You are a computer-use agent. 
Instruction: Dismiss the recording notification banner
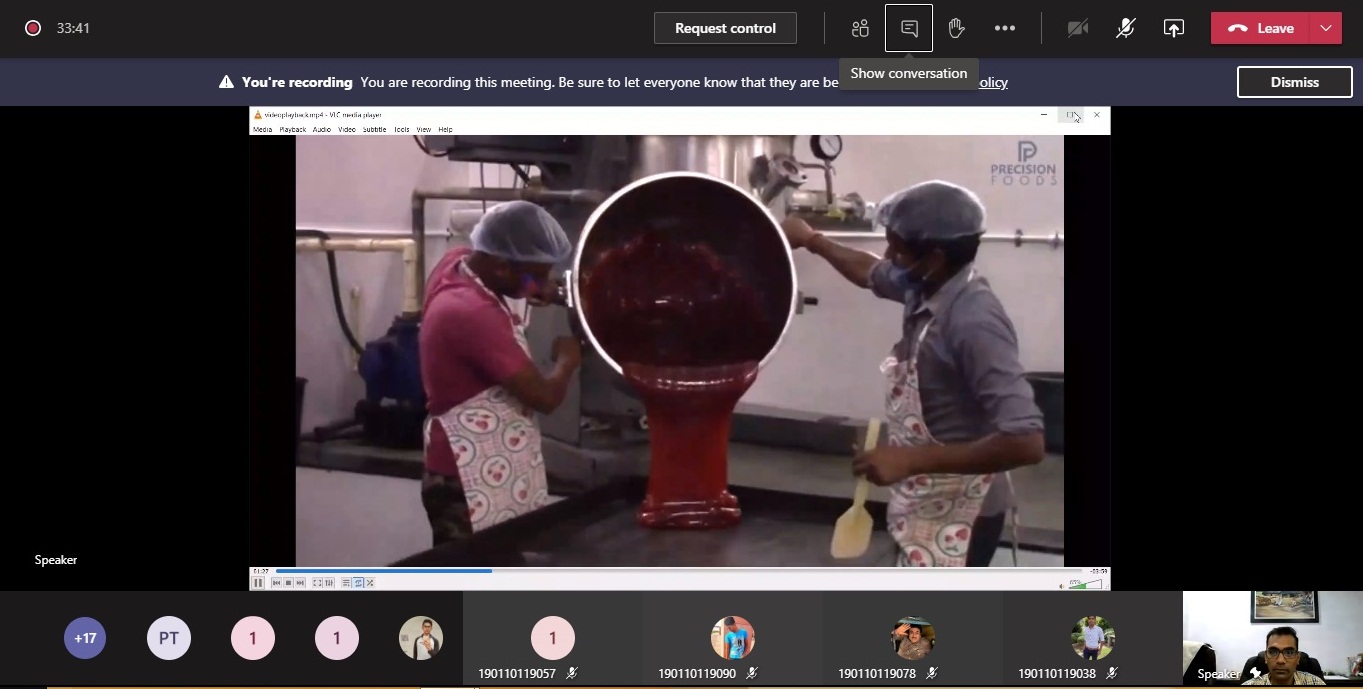pyautogui.click(x=1294, y=82)
